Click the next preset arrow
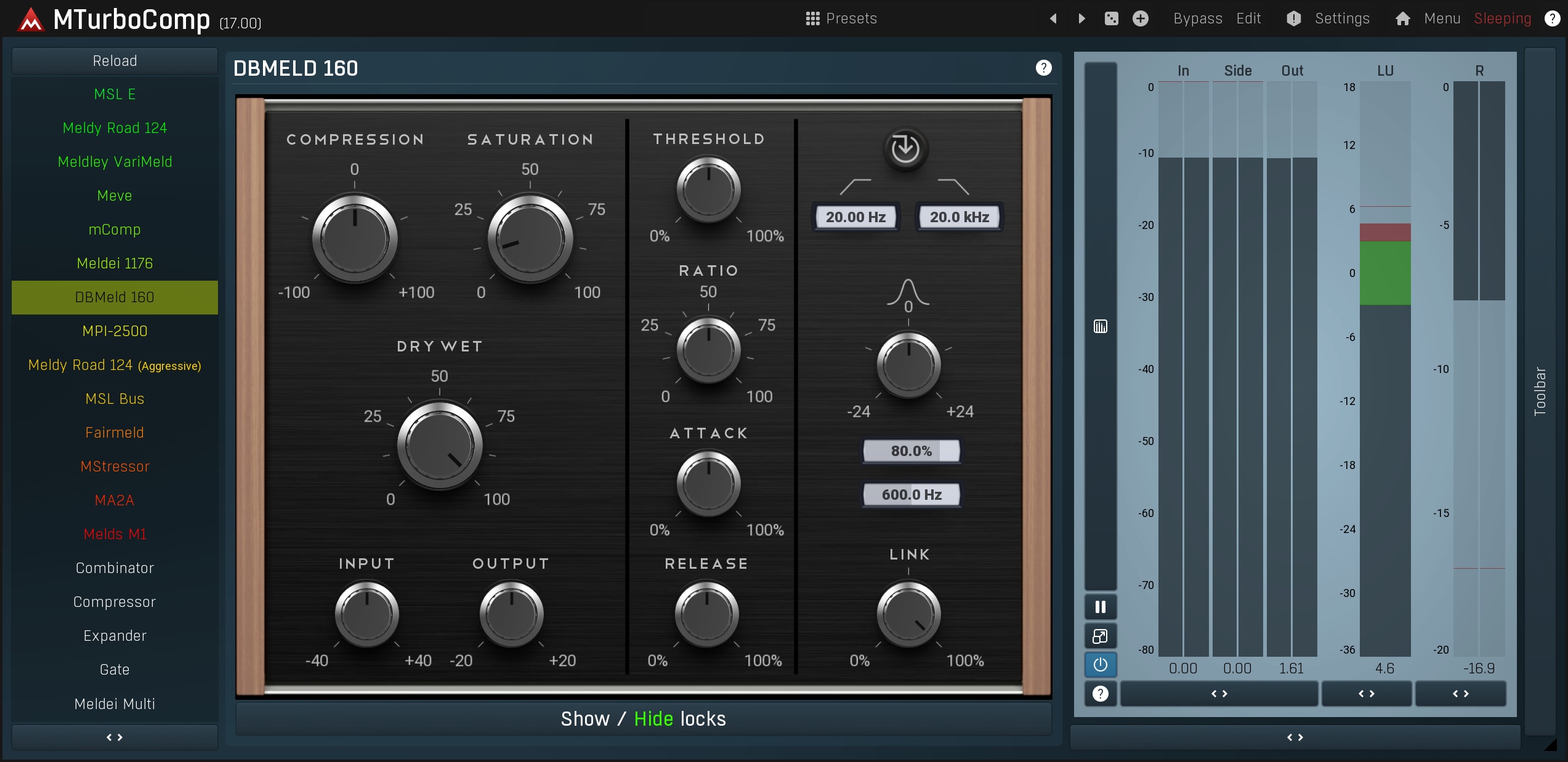This screenshot has height=762, width=1568. (1082, 18)
